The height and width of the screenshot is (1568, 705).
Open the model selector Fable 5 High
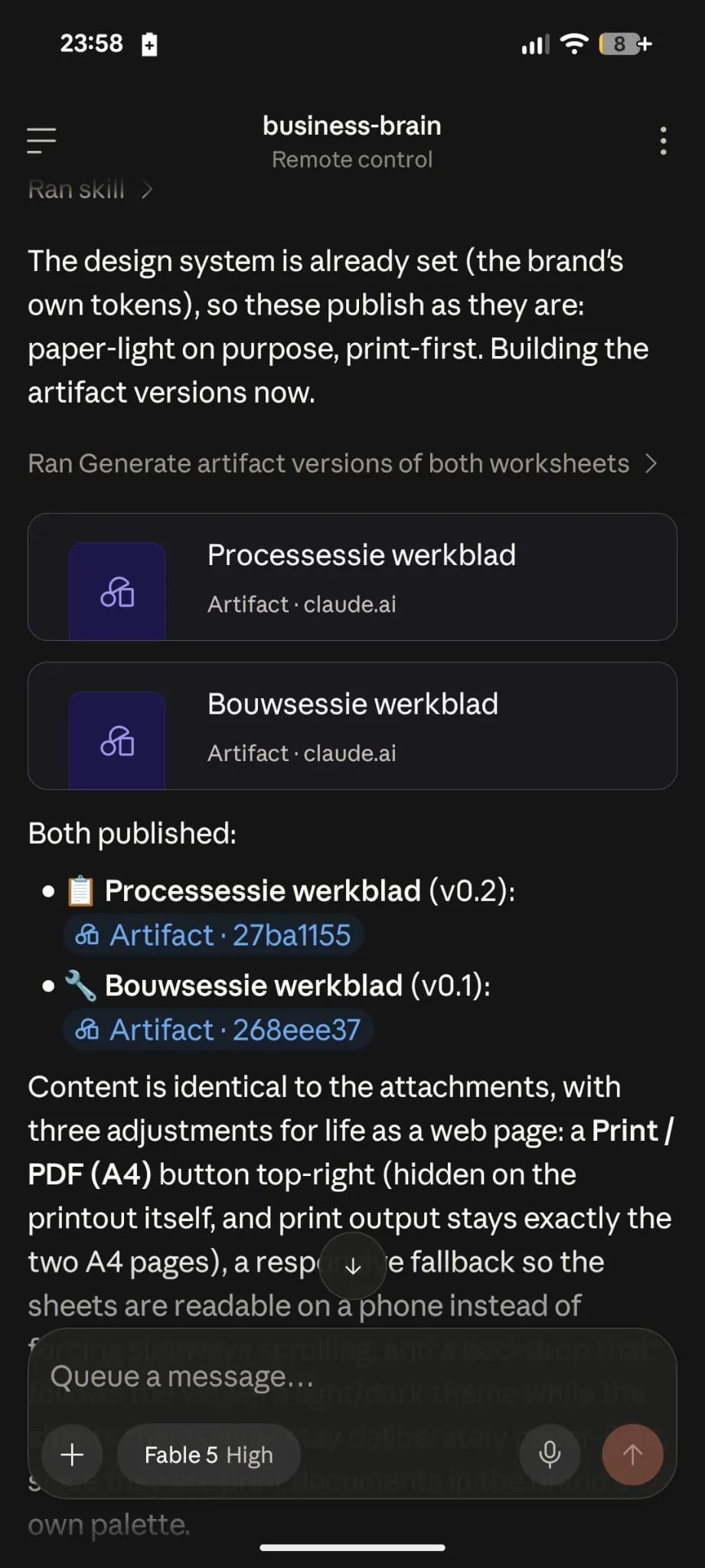pos(208,1455)
